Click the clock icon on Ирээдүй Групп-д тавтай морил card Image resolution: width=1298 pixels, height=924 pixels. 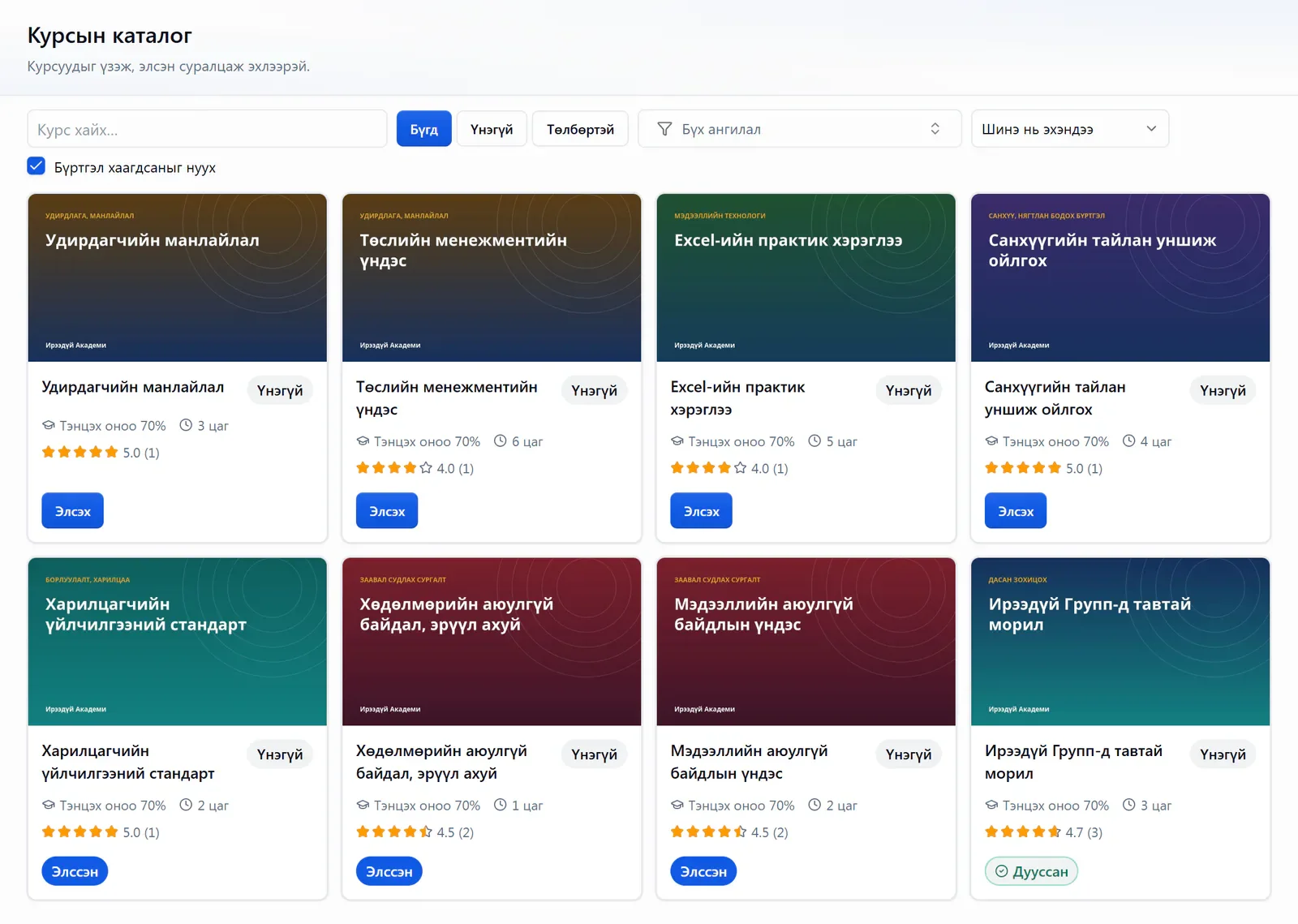1129,805
